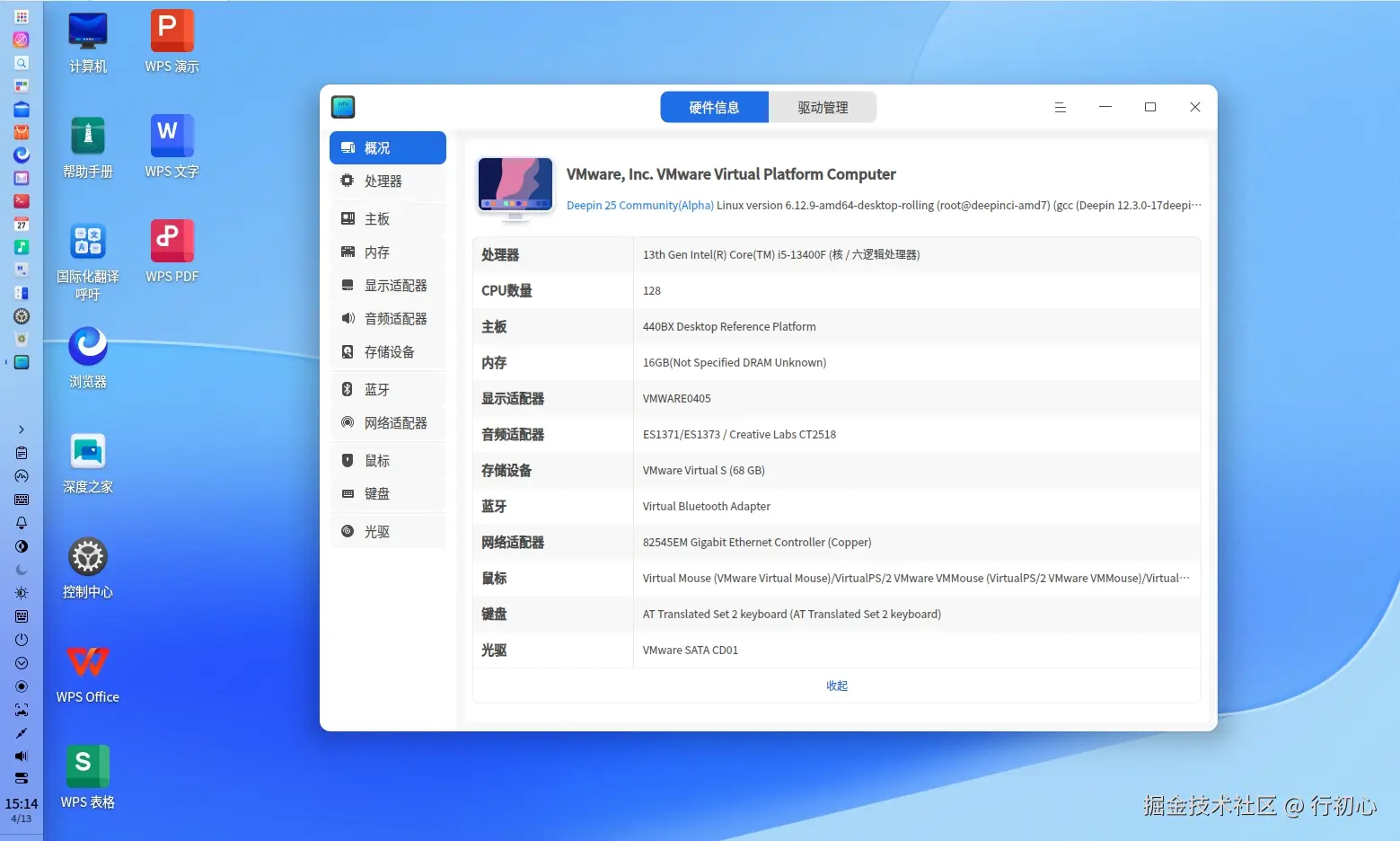The image size is (1400, 841).
Task: Open the launcher grid in the dock
Action: point(22,17)
